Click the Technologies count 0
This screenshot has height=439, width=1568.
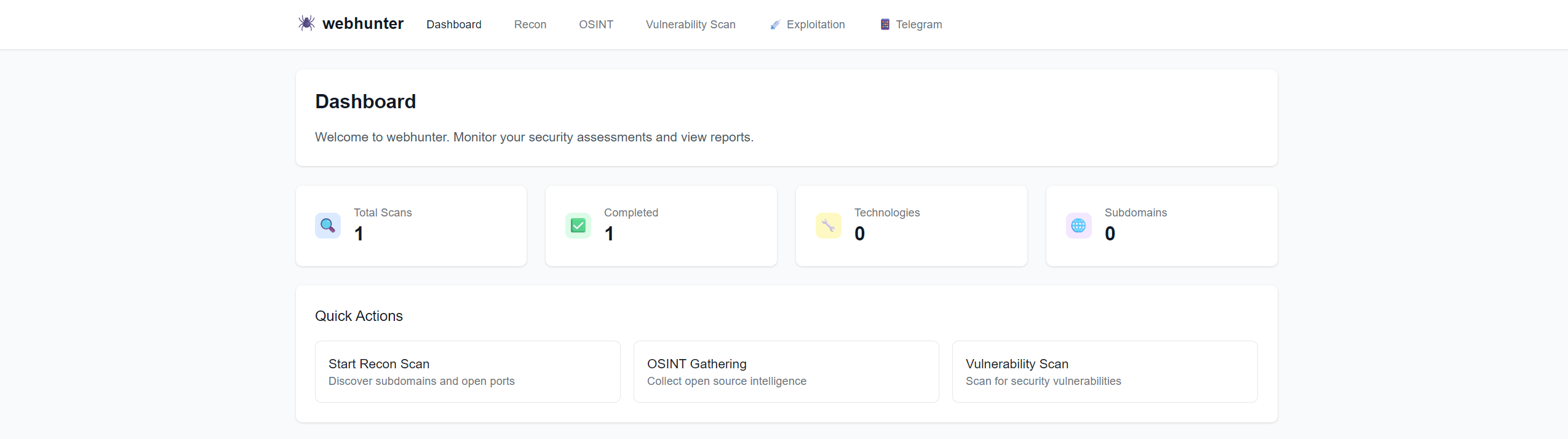pos(860,234)
